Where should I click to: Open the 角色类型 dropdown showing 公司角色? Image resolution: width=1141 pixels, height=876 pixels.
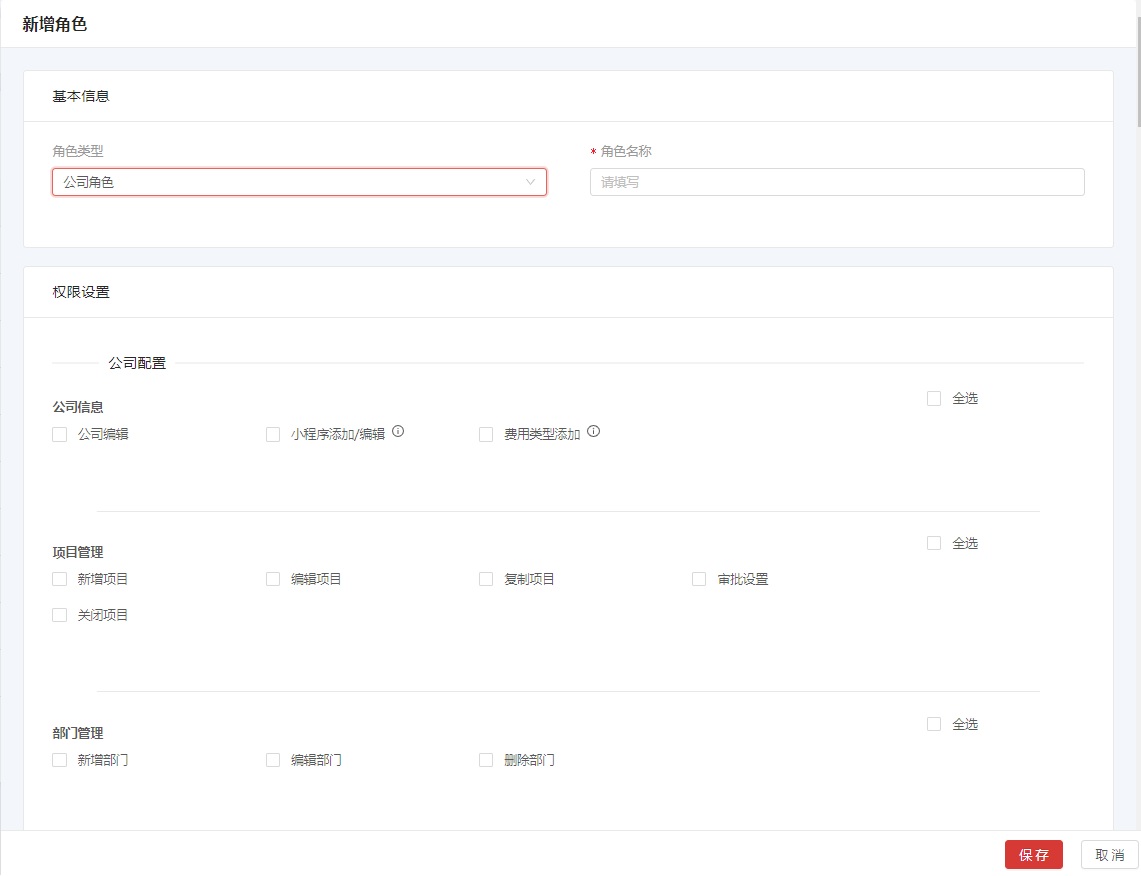pyautogui.click(x=299, y=182)
